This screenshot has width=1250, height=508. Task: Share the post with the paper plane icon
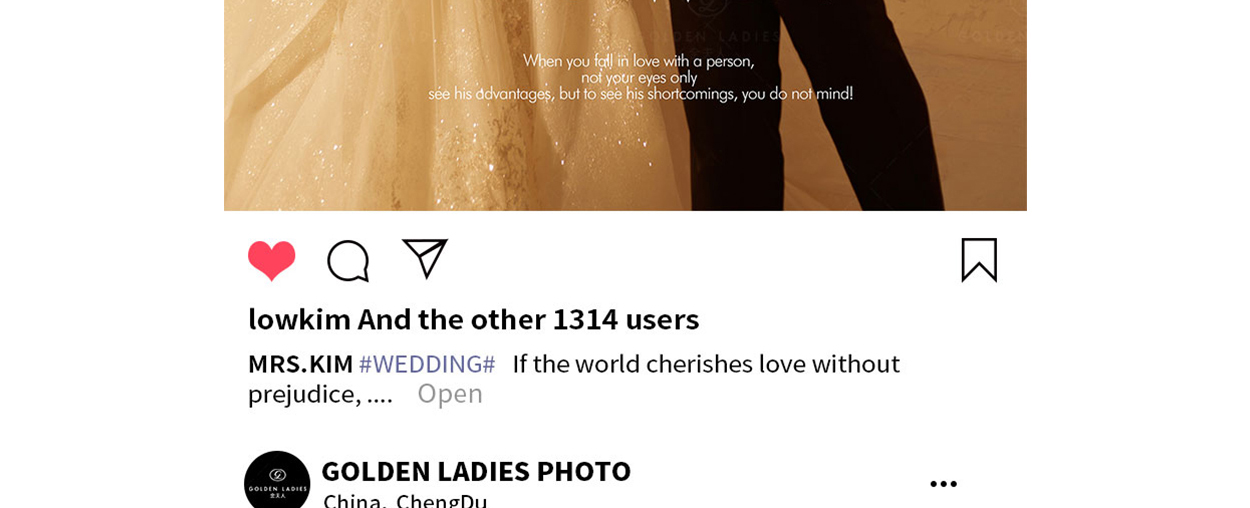pos(425,259)
